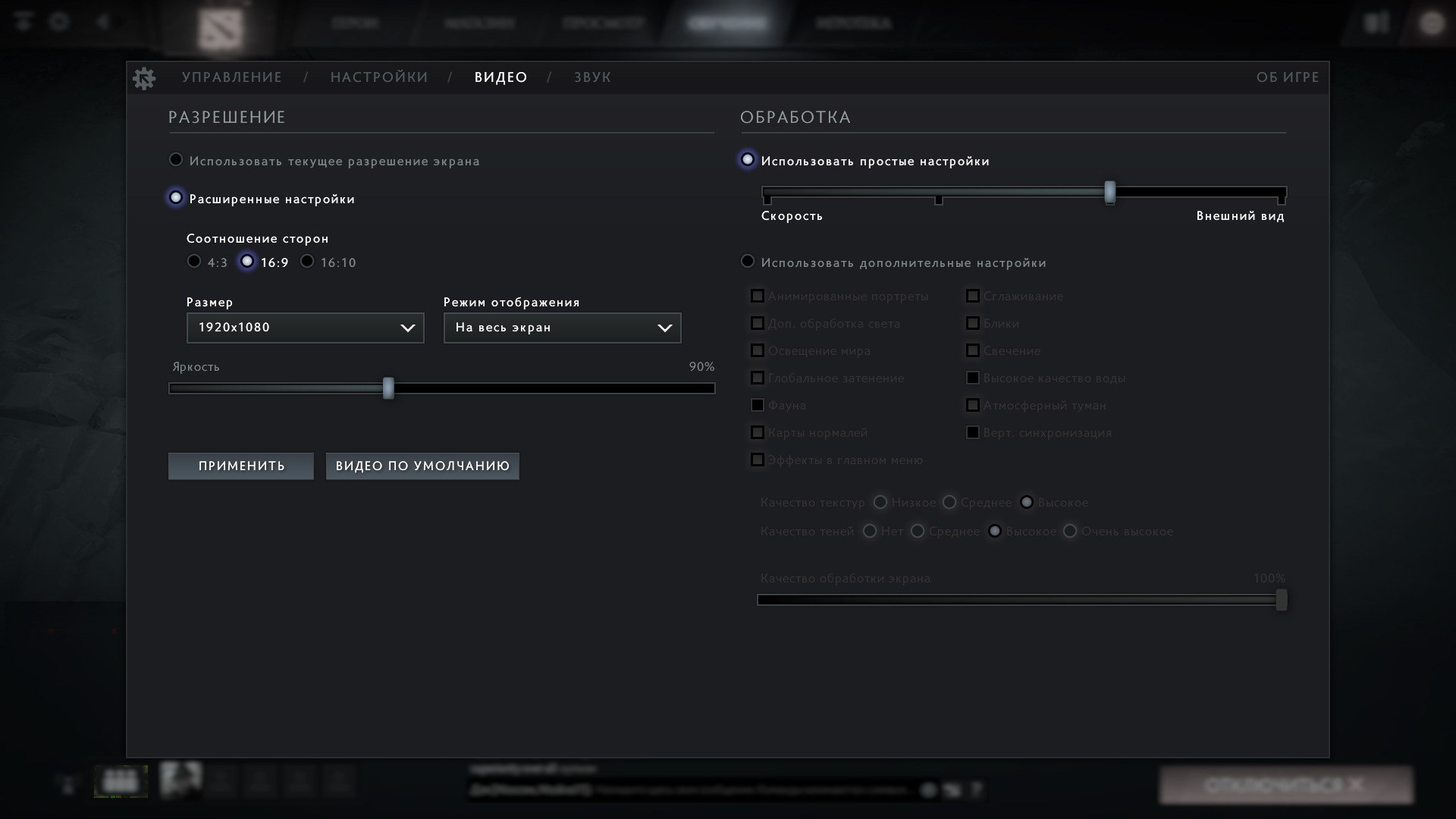This screenshot has width=1456, height=819.
Task: Go to the Звук tab
Action: [x=592, y=77]
